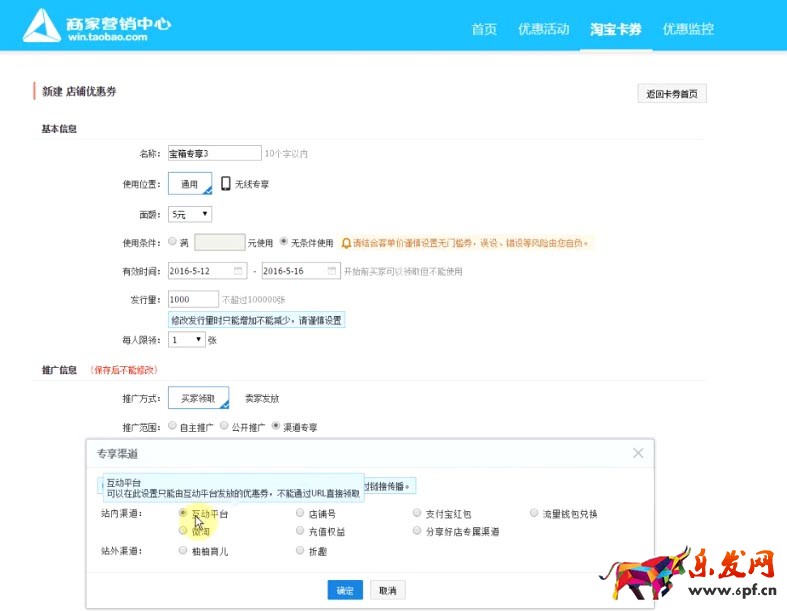Click the bell warning icon
The height and width of the screenshot is (611, 787).
(x=346, y=242)
